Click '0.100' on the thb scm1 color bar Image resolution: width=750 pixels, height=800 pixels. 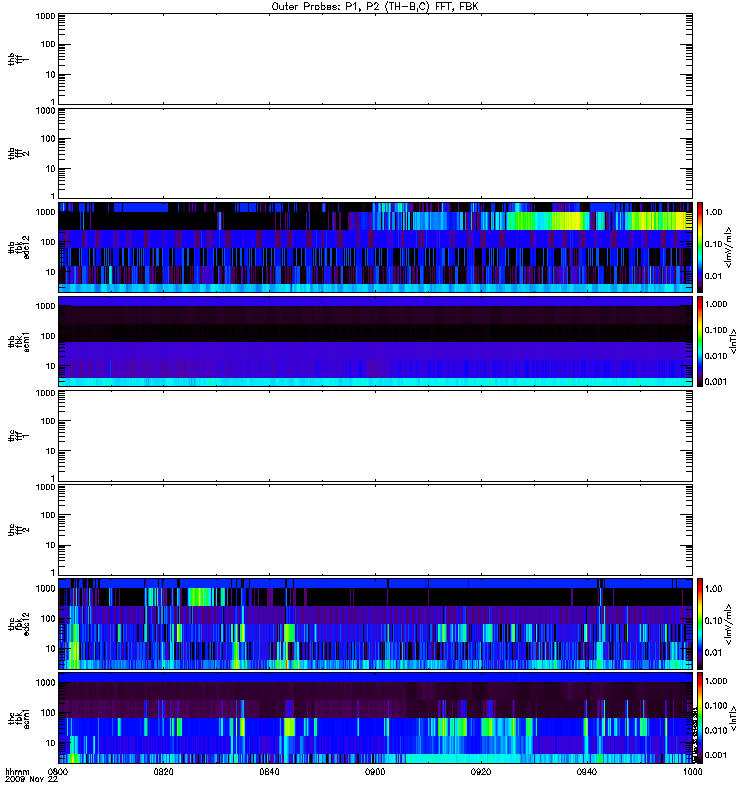pyautogui.click(x=716, y=330)
